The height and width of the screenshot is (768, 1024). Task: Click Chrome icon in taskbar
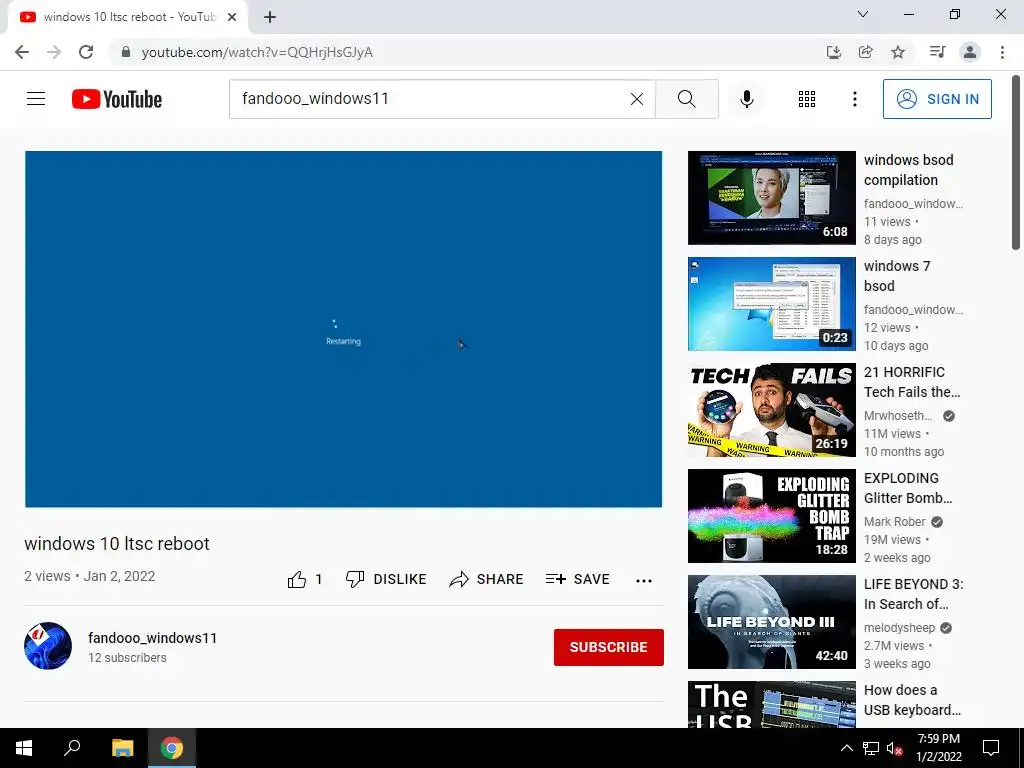point(172,748)
